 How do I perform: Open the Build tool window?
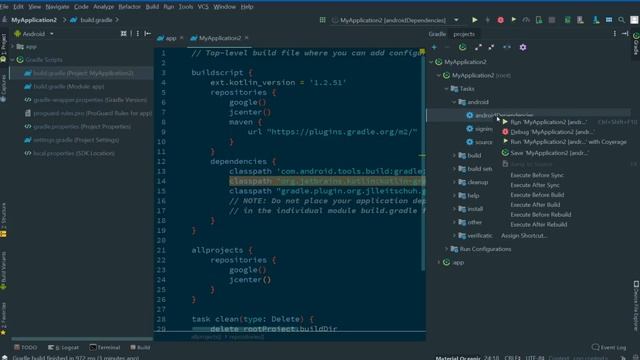[x=140, y=347]
